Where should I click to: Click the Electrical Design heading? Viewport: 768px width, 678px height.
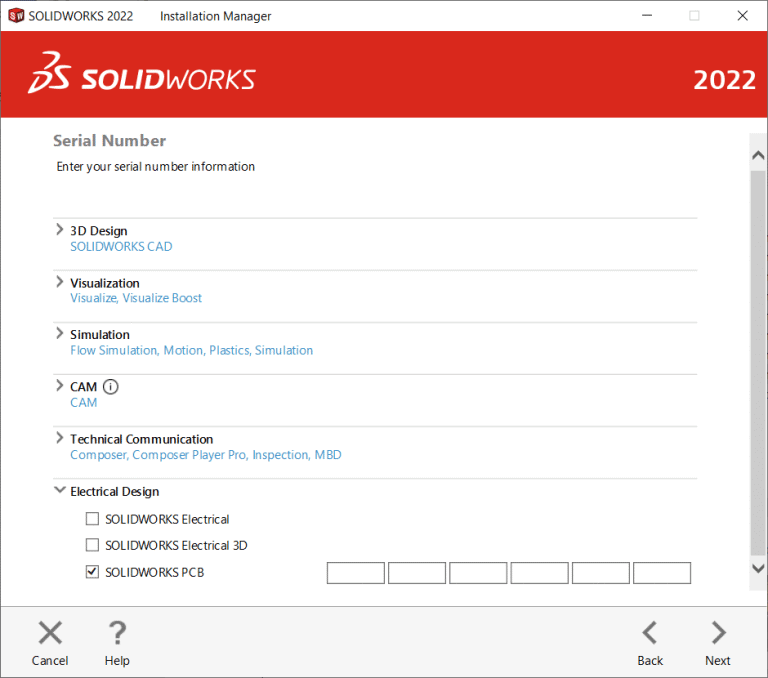point(115,491)
